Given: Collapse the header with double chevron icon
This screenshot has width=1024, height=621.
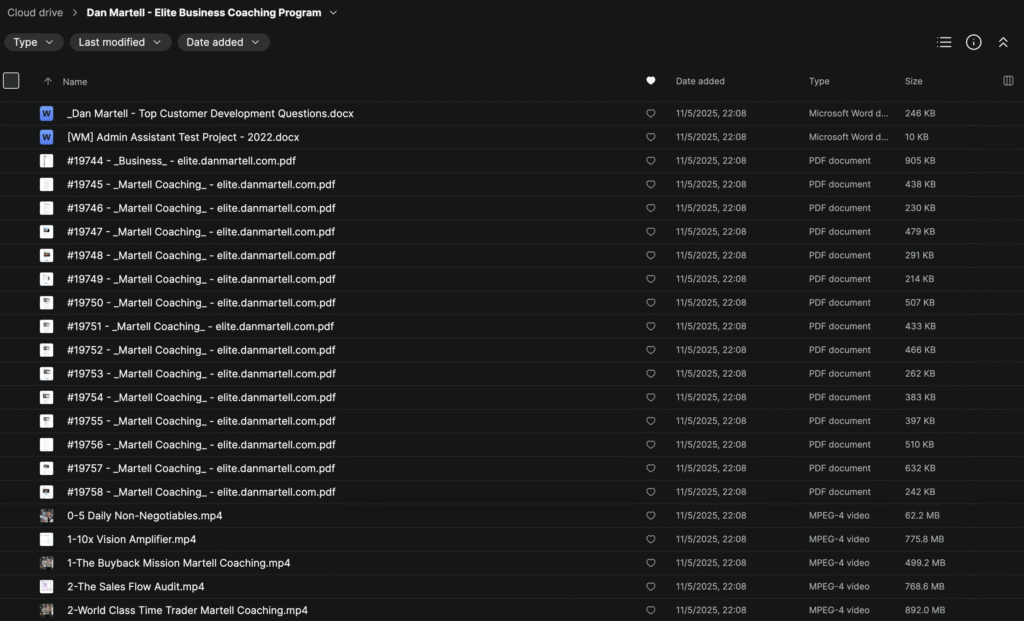Looking at the screenshot, I should (x=1003, y=42).
